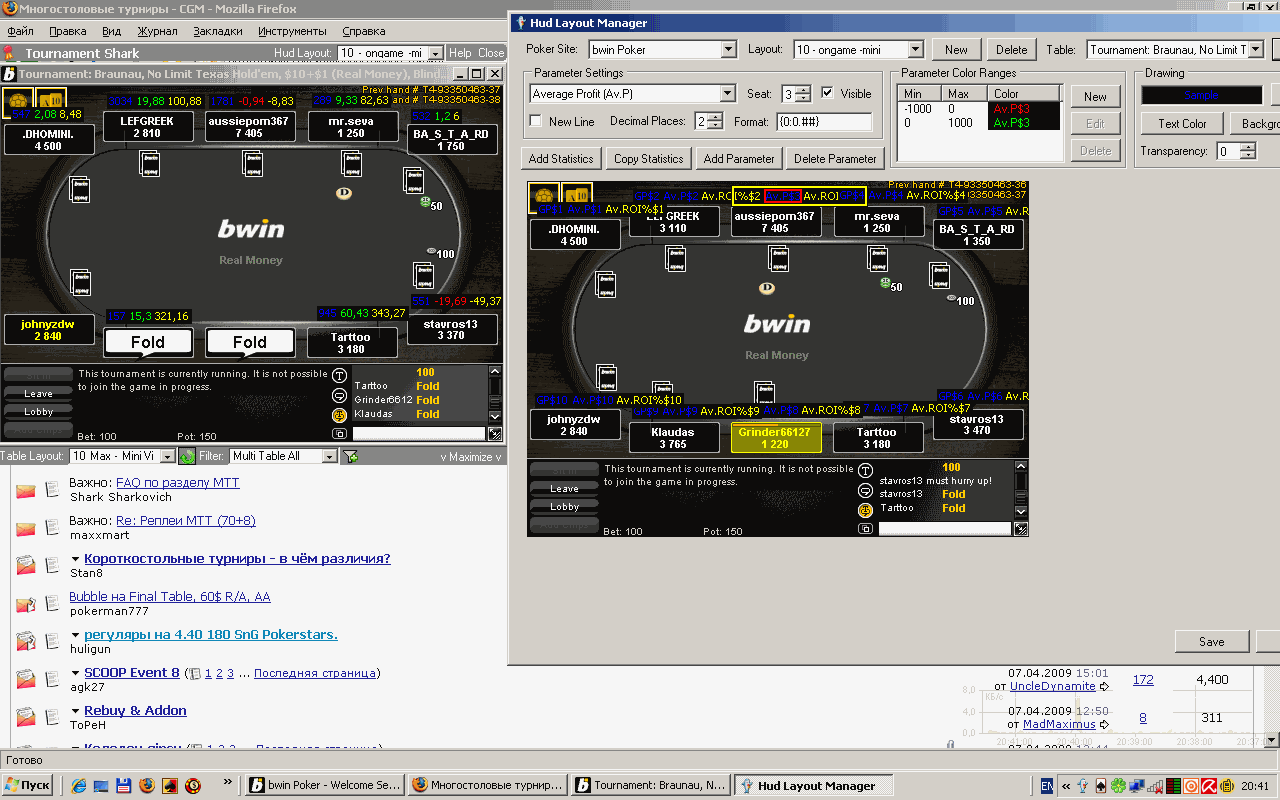This screenshot has height=800, width=1280.
Task: Click the speech bubble icon in left poker table
Action: (339, 395)
